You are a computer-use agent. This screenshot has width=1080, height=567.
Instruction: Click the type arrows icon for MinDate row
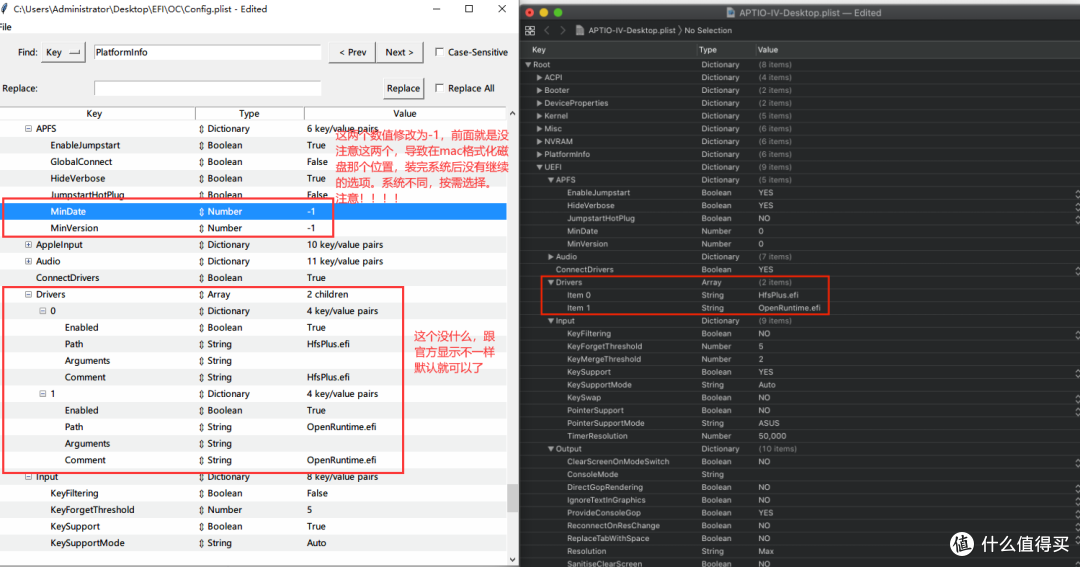click(201, 212)
